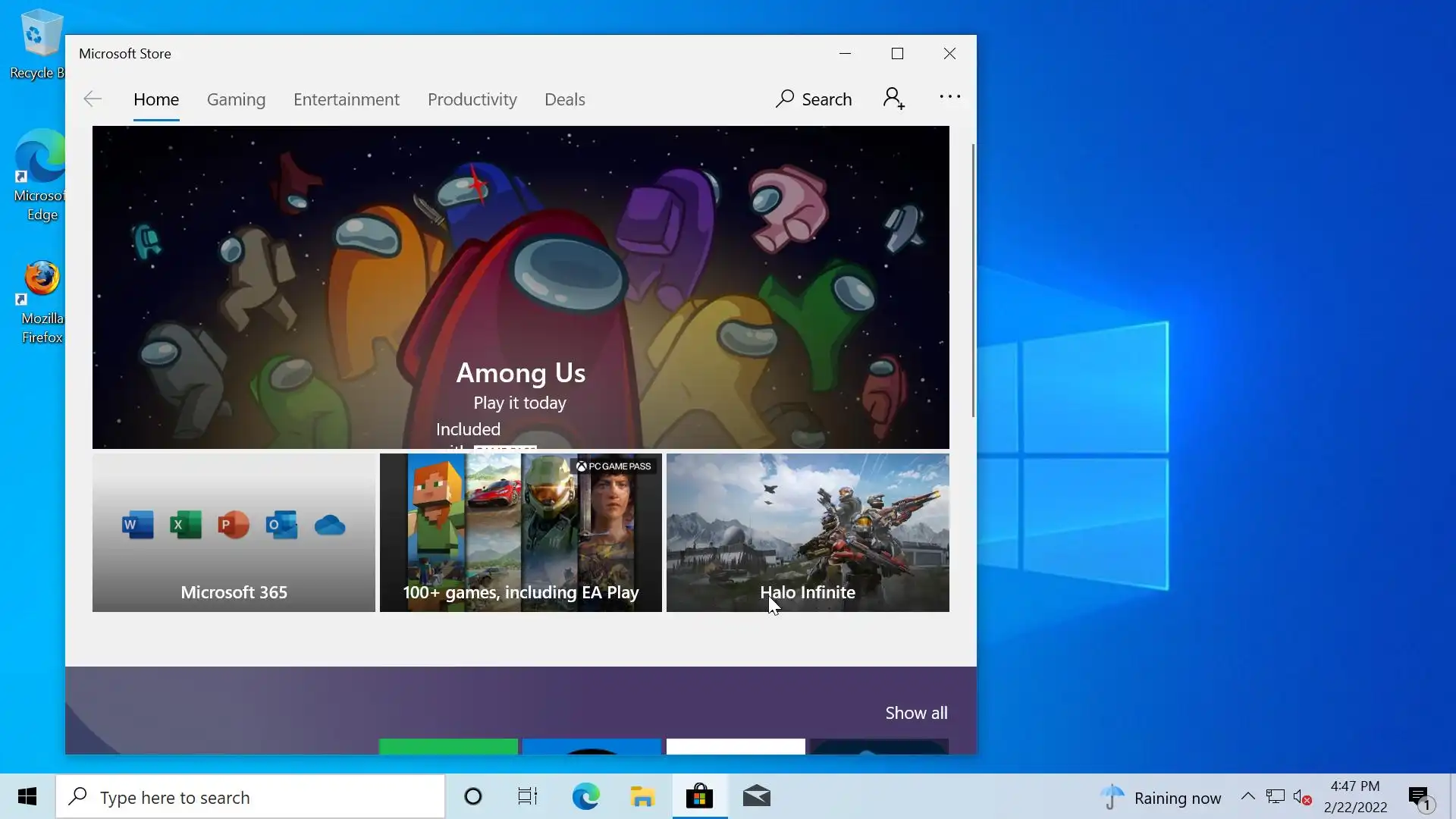Switch to the Entertainment tab

(x=346, y=99)
